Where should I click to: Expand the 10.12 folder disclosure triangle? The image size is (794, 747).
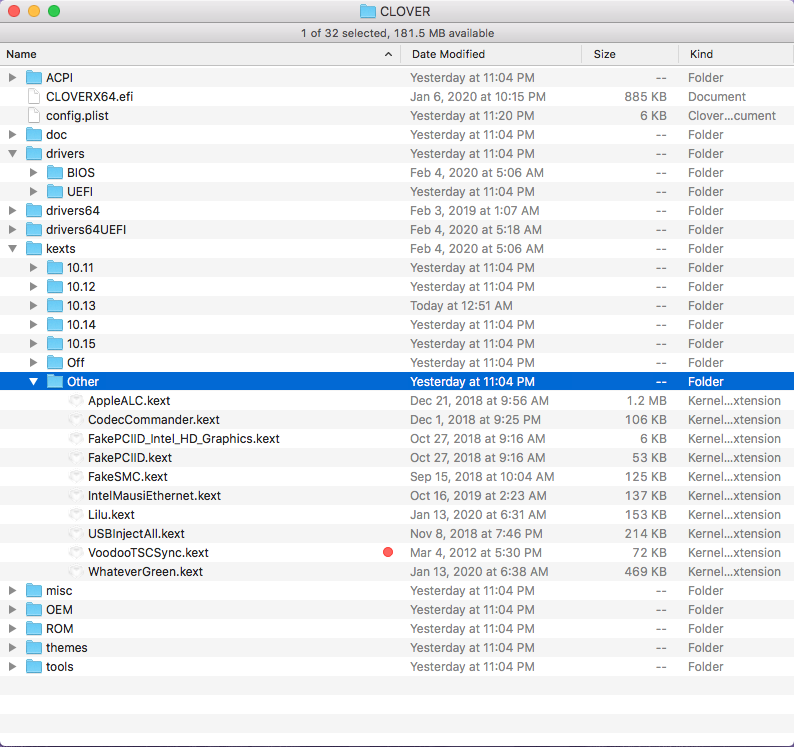(x=33, y=287)
